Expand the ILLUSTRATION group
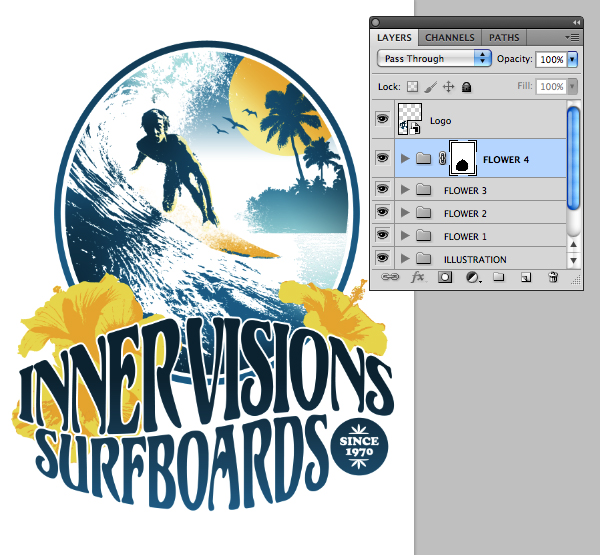 pyautogui.click(x=405, y=259)
